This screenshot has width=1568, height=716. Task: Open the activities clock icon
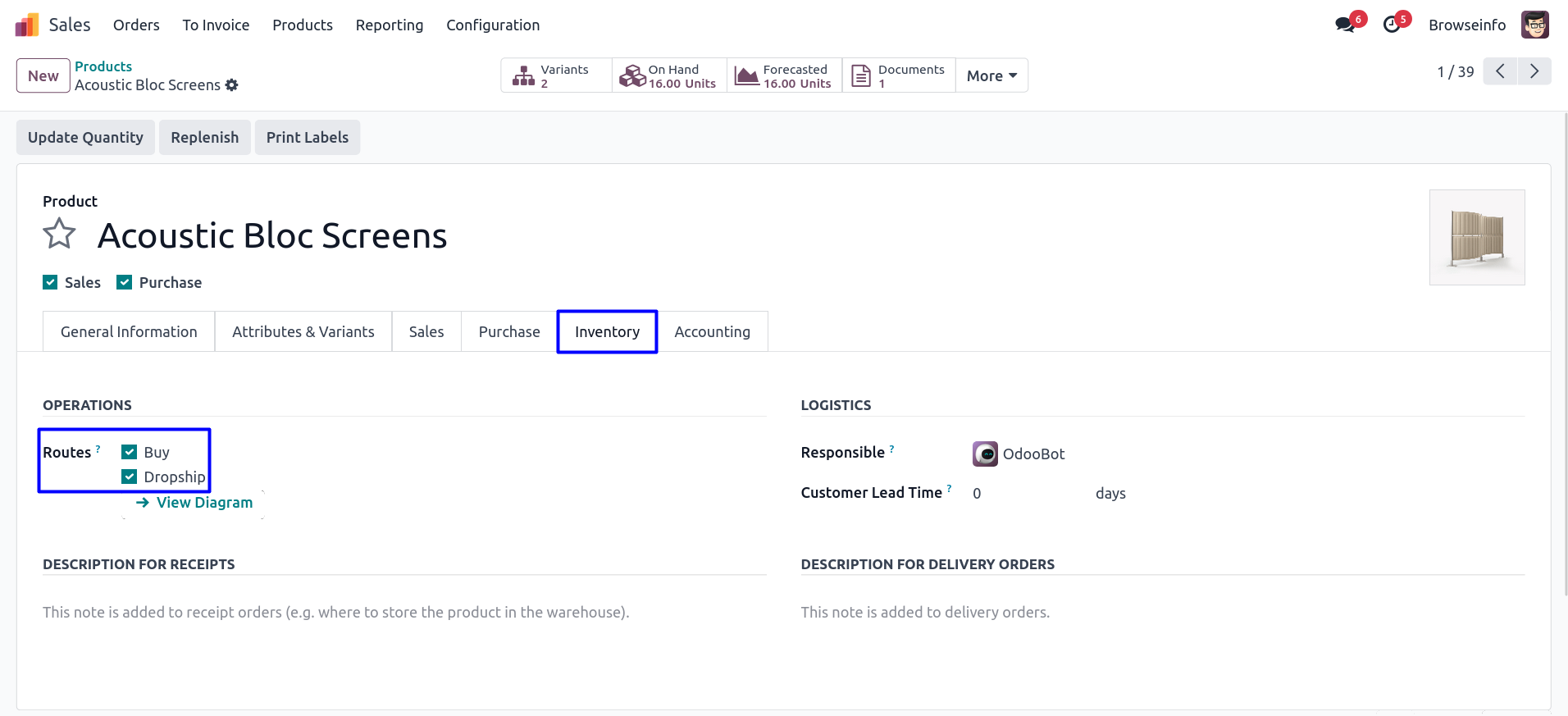(x=1392, y=25)
